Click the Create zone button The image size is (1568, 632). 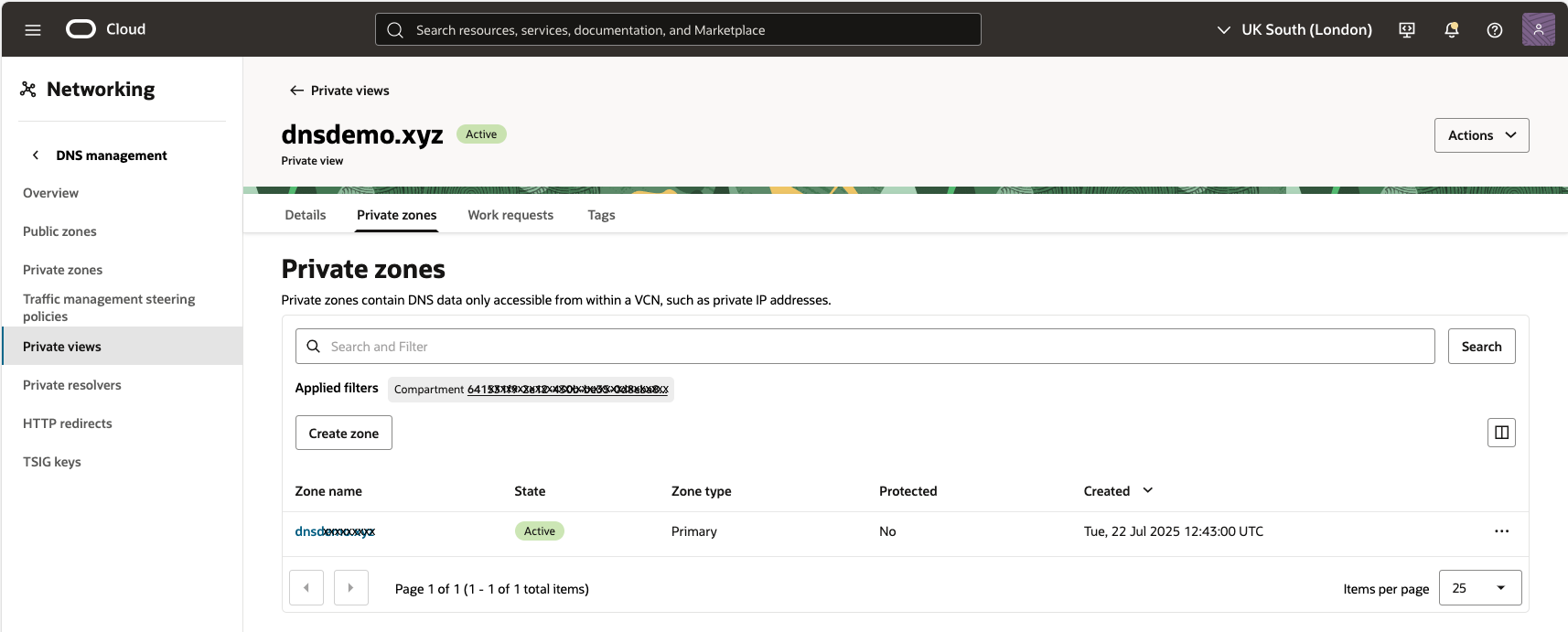pos(343,434)
